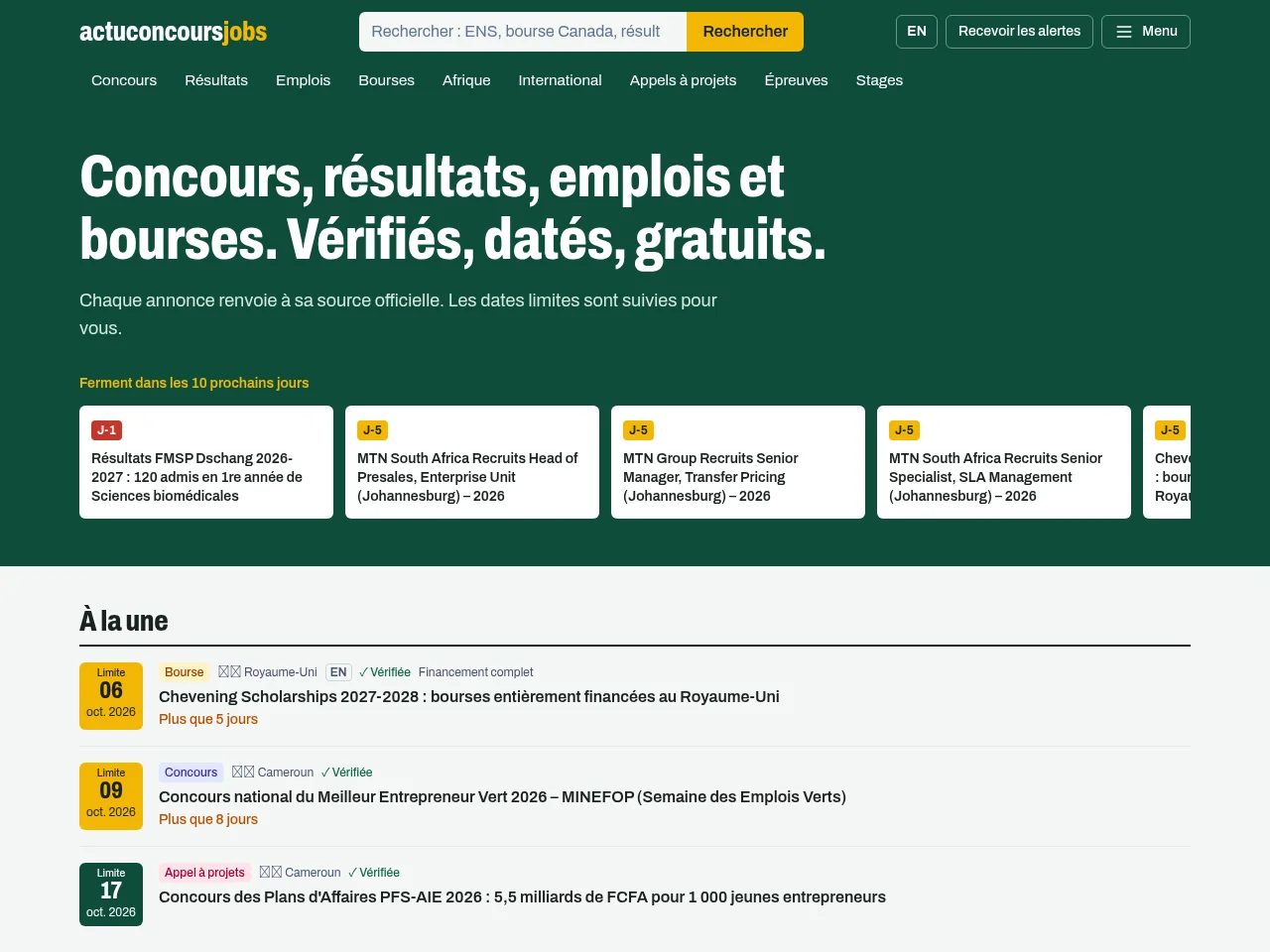1270x952 pixels.
Task: Click the 06 oct. 2026 deadline date box
Action: [111, 696]
